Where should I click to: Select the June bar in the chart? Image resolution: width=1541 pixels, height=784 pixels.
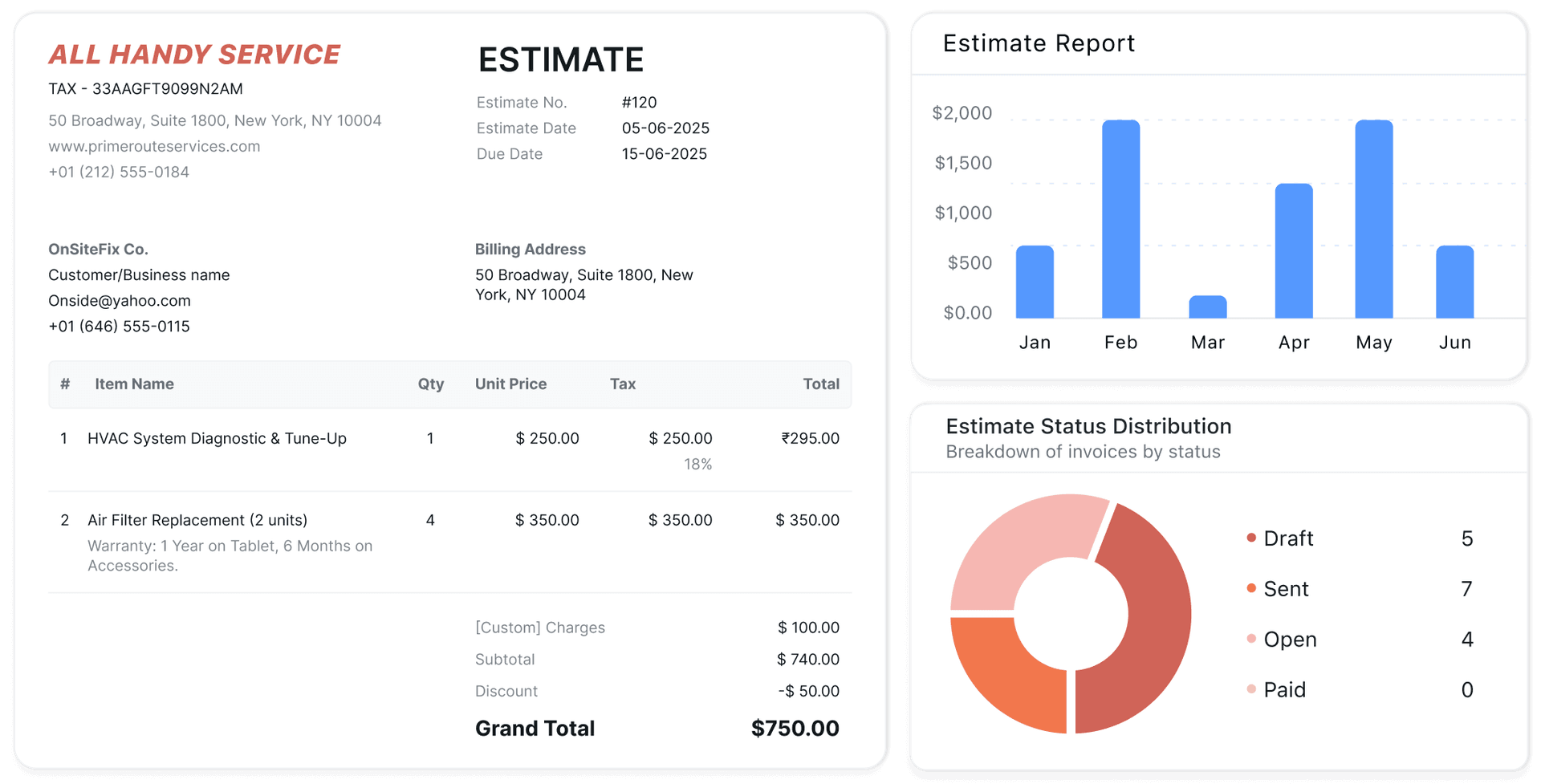[1454, 282]
